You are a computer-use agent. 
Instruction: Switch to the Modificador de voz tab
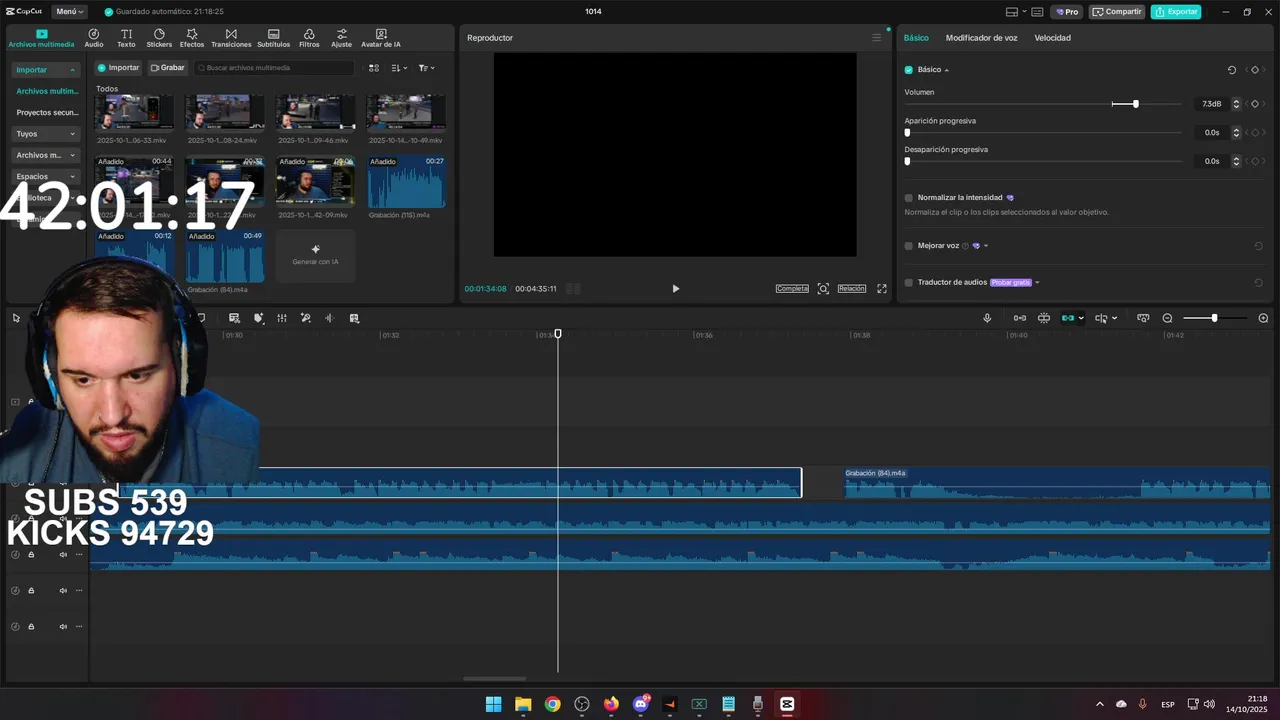(x=981, y=38)
